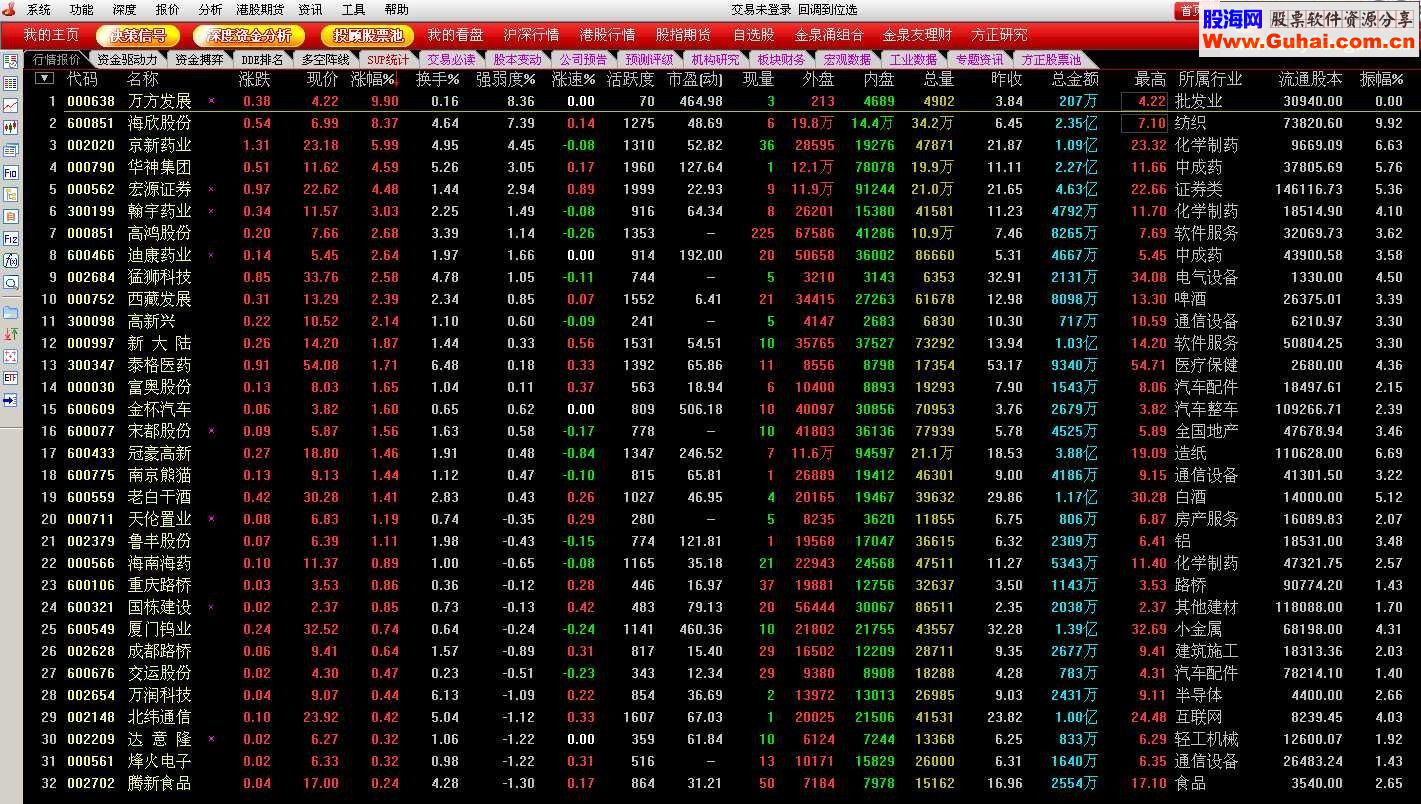Open the f(x) formula icon
Screen dimensions: 1421x804
[x=11, y=260]
